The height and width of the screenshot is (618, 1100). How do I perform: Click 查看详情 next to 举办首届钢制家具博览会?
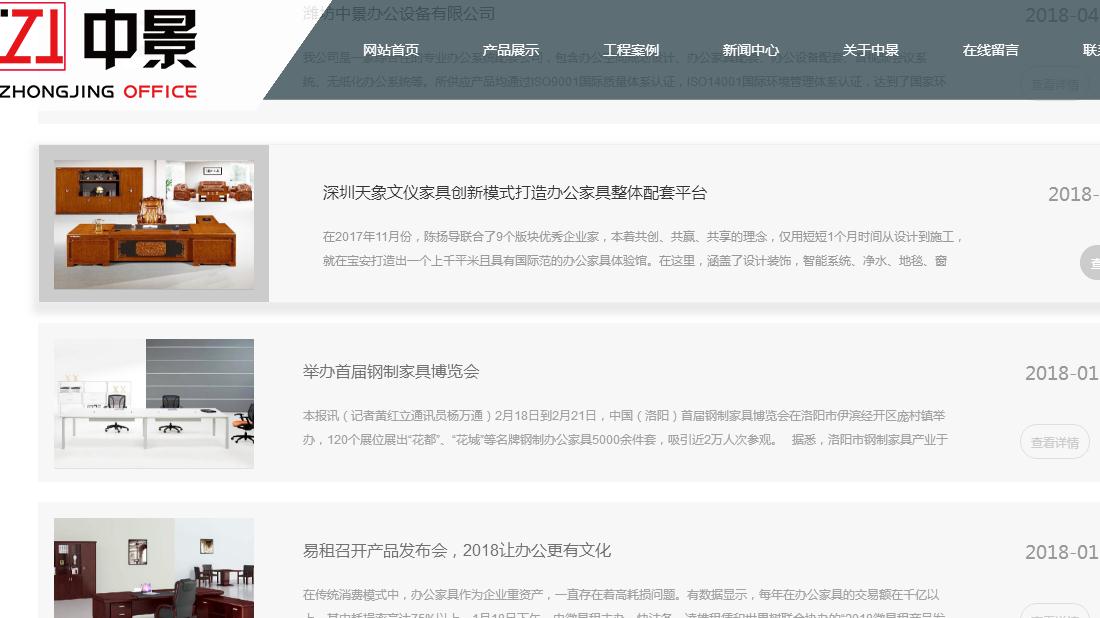tap(1055, 441)
